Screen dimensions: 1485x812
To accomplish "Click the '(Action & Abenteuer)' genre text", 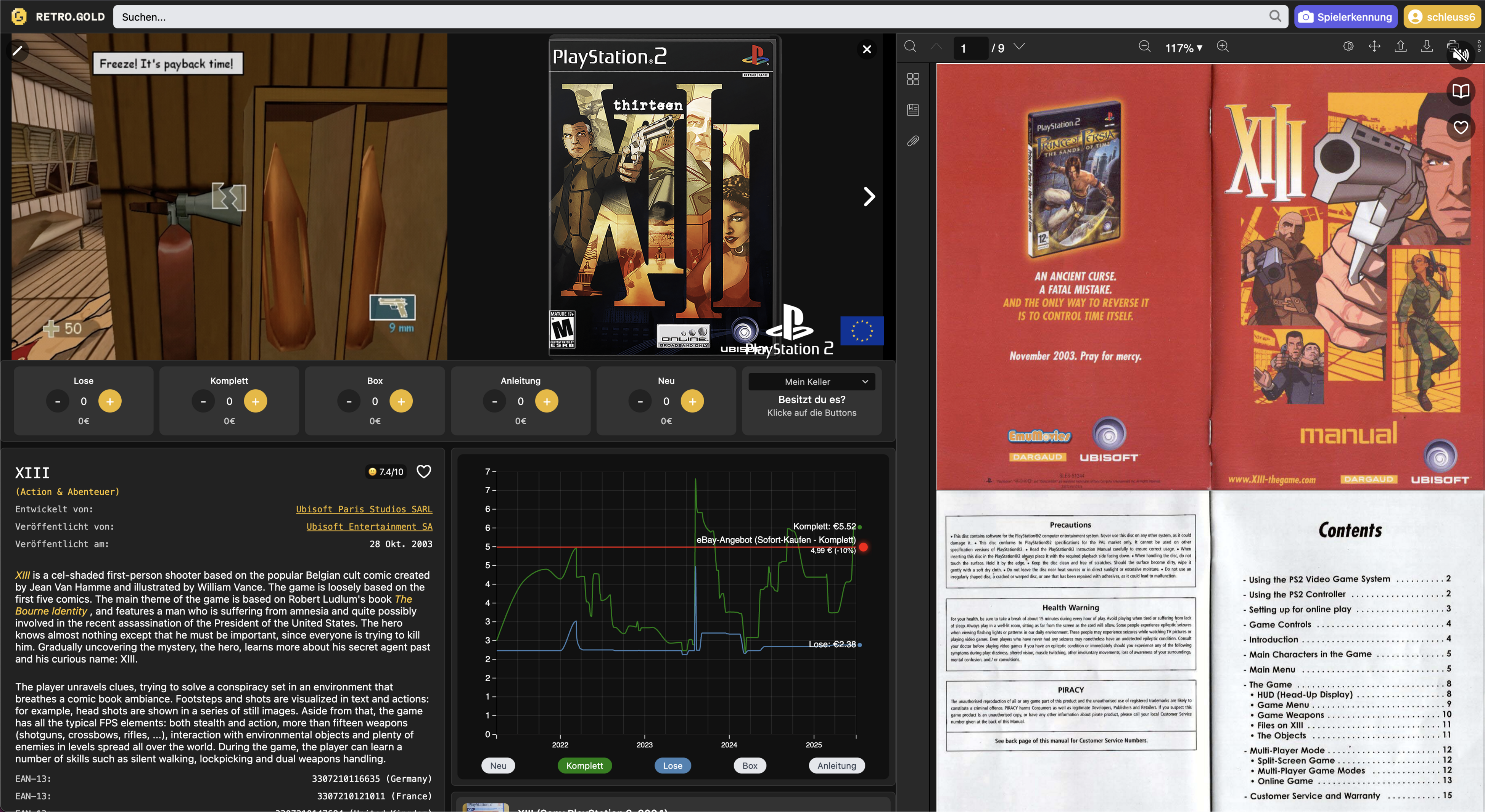I will 68,491.
